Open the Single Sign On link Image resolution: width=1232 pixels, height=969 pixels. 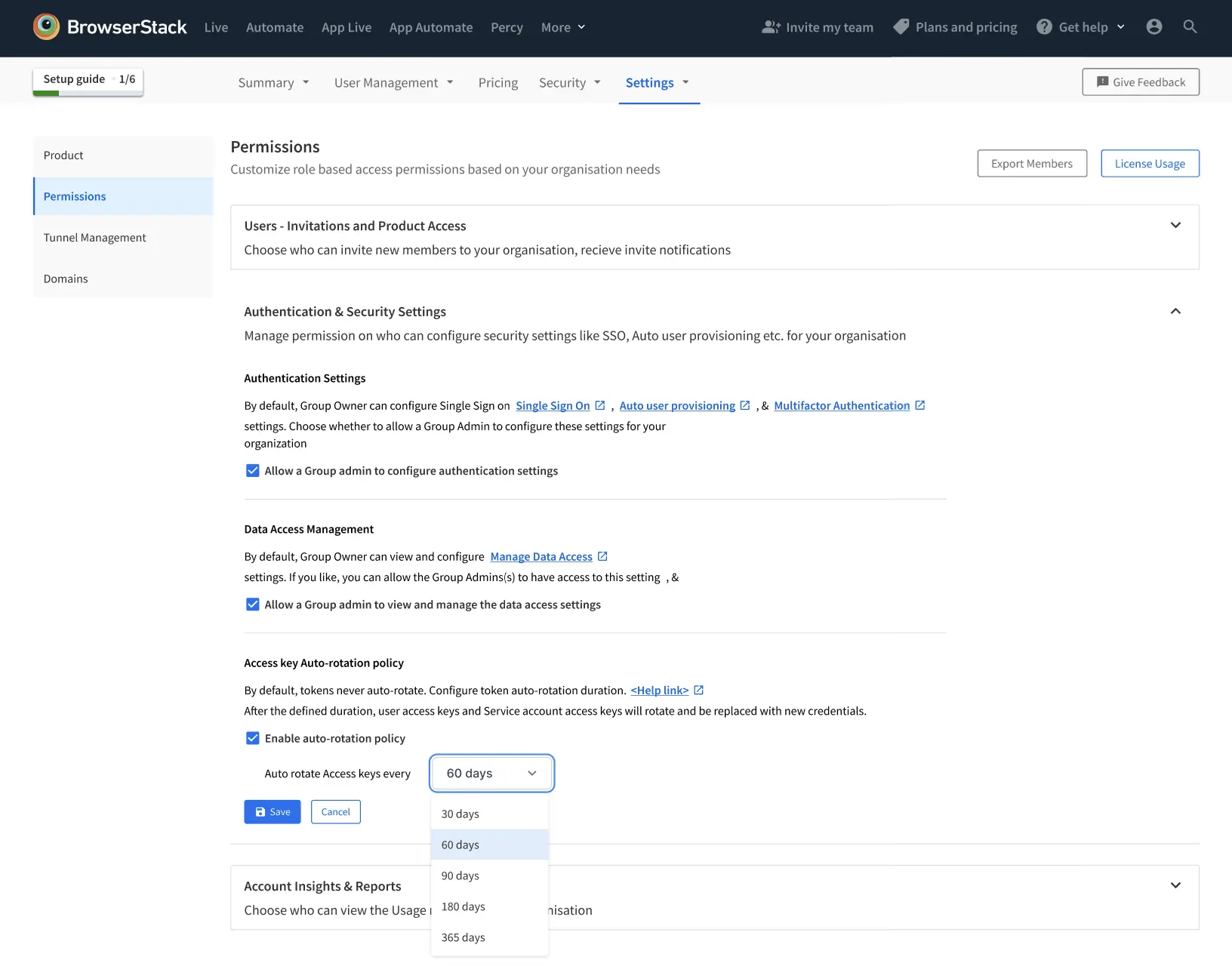(x=553, y=405)
